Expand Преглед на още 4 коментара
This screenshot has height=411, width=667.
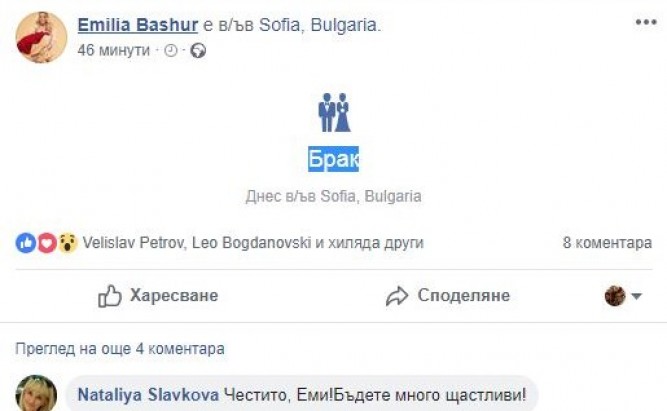click(120, 349)
